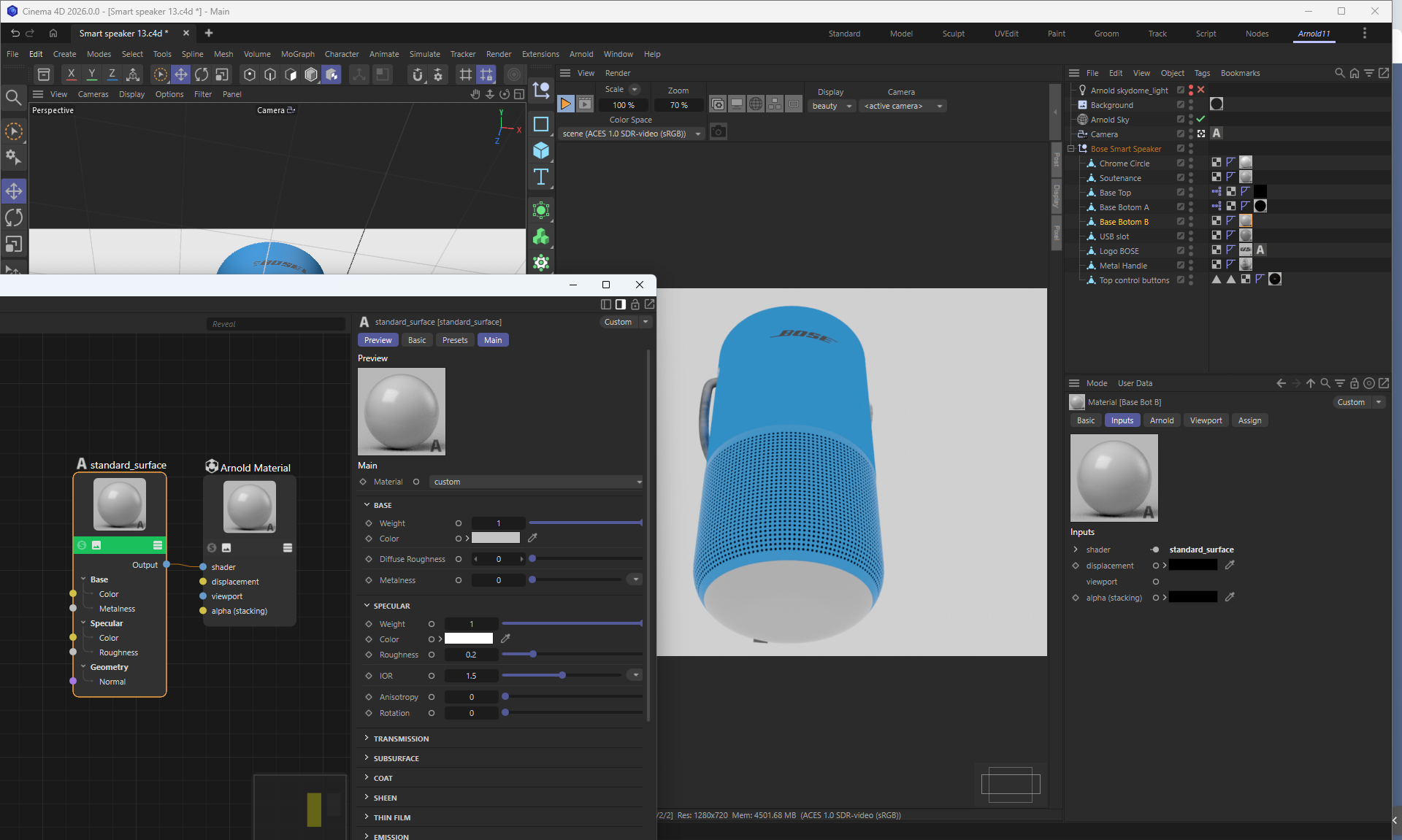
Task: Click the Reveal search field
Action: 276,324
